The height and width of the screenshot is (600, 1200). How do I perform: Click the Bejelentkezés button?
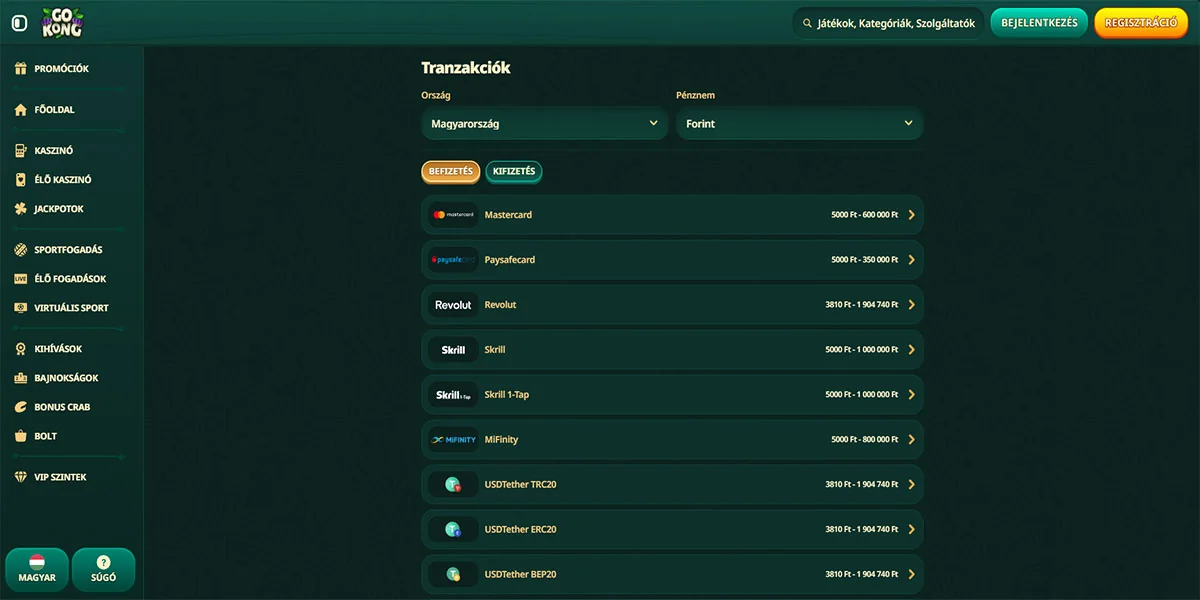1039,23
